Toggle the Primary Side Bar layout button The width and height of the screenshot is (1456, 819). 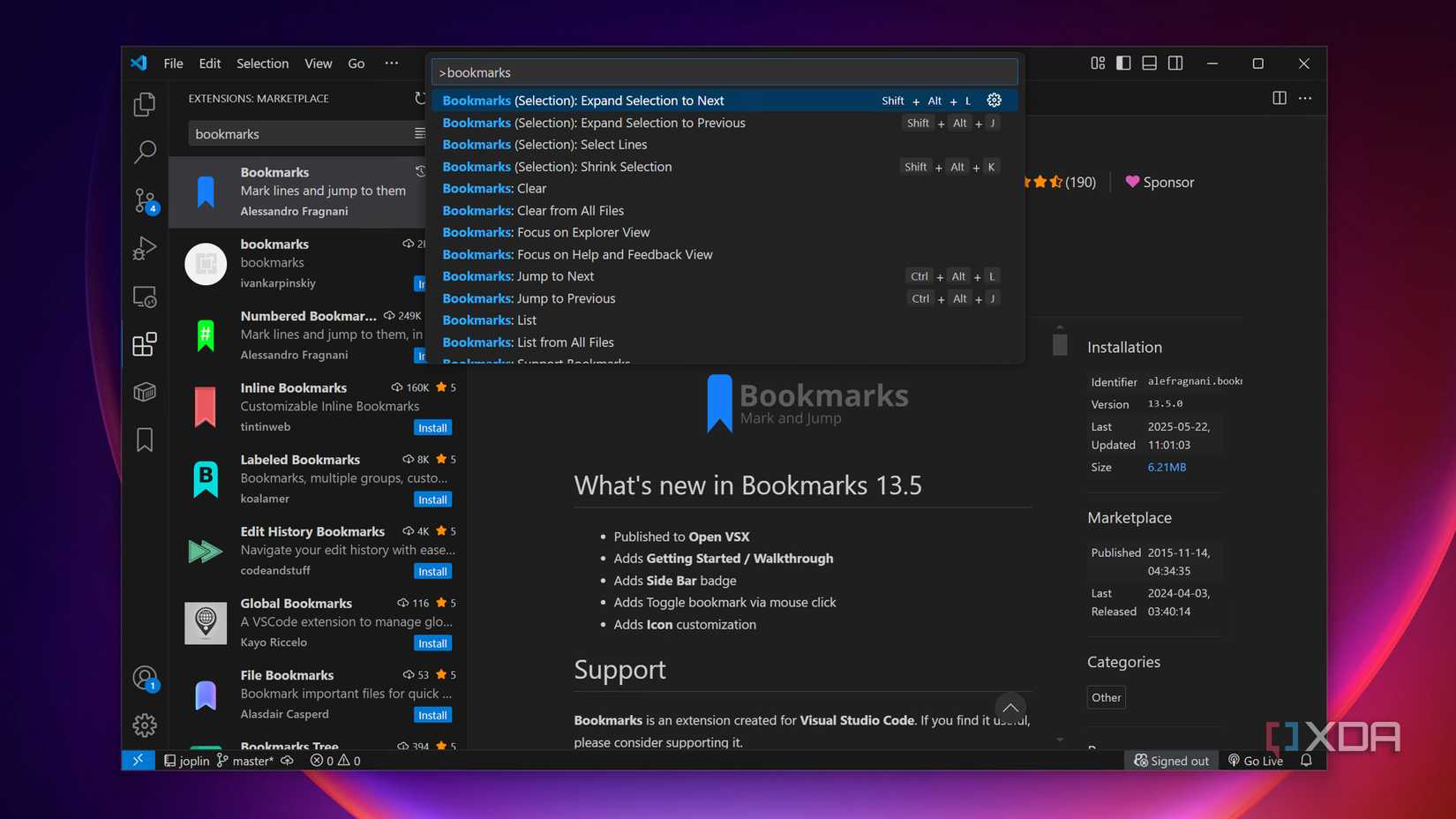(x=1123, y=64)
